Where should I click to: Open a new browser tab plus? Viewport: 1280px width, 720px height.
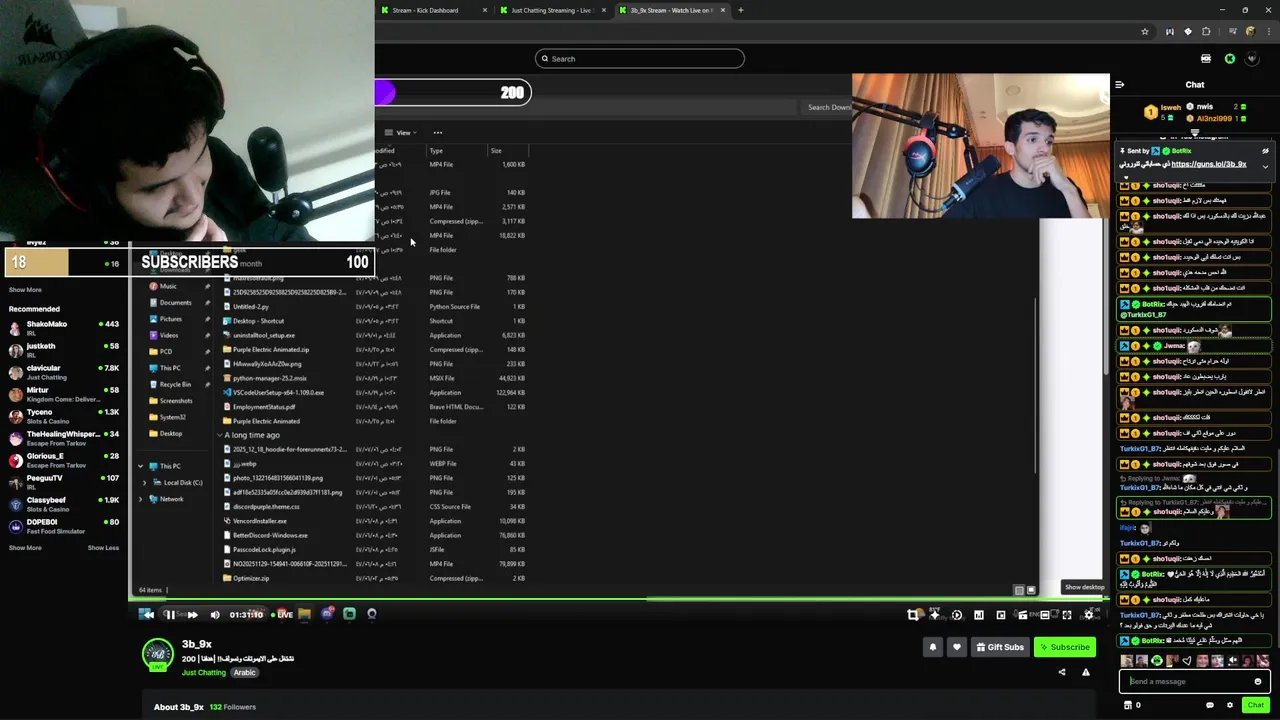(740, 10)
